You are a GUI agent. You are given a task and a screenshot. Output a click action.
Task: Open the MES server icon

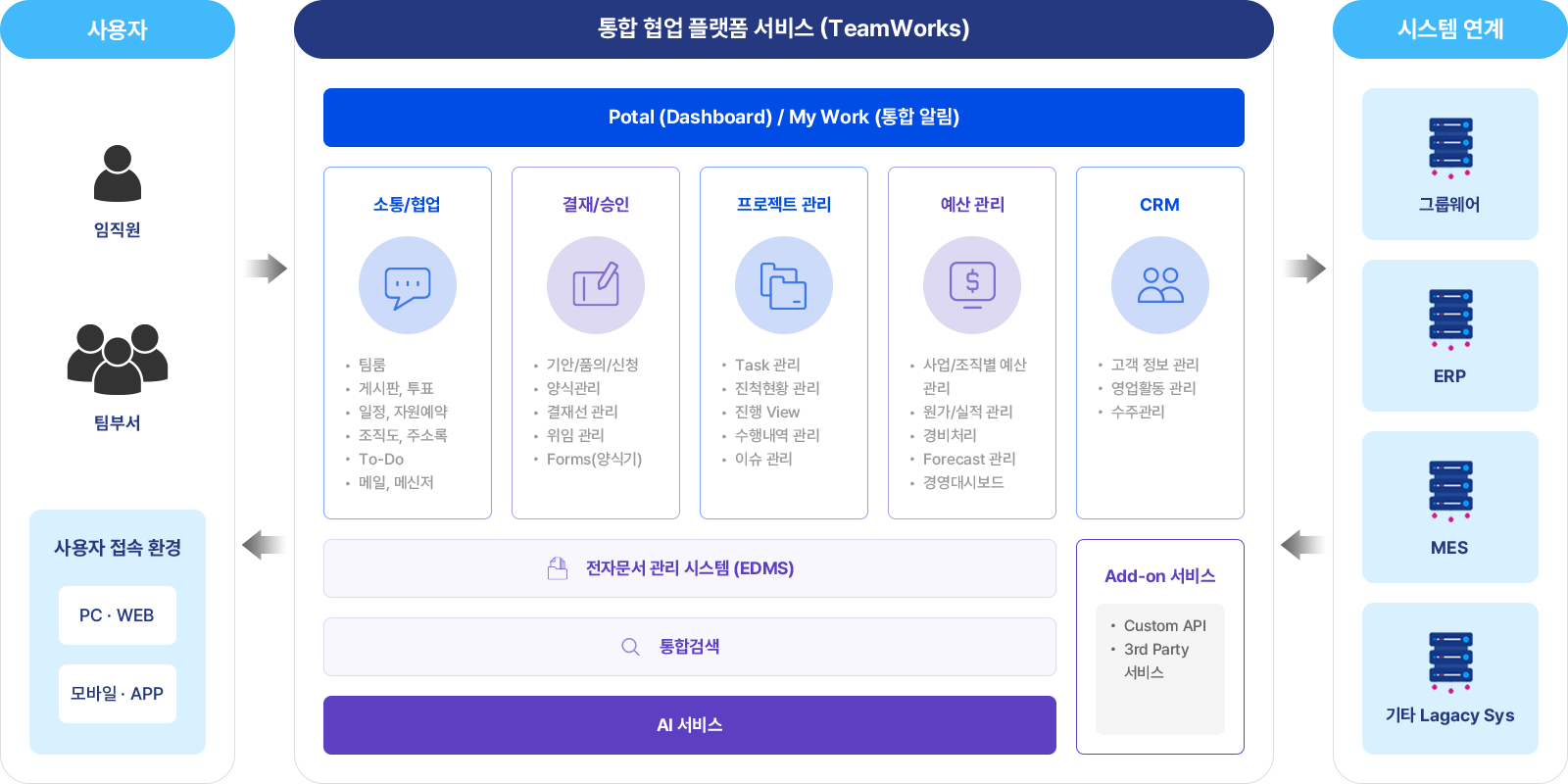pyautogui.click(x=1450, y=490)
